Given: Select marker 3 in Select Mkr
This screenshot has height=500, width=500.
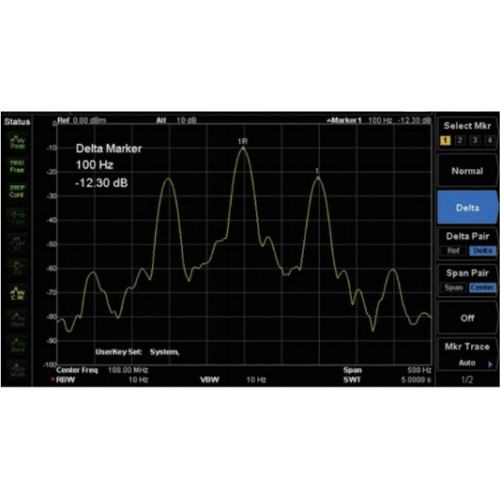Looking at the screenshot, I should pyautogui.click(x=475, y=140).
